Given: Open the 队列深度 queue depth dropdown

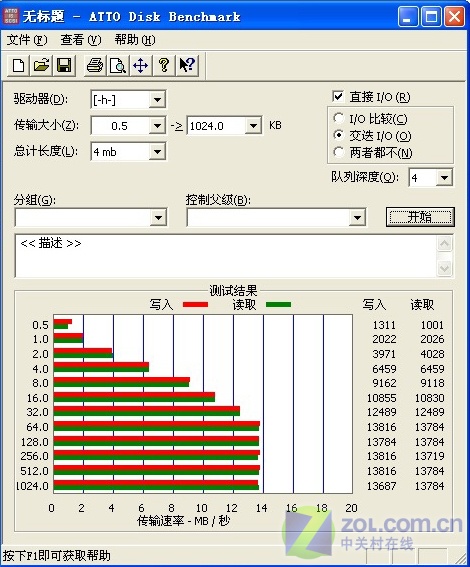Looking at the screenshot, I should click(444, 178).
